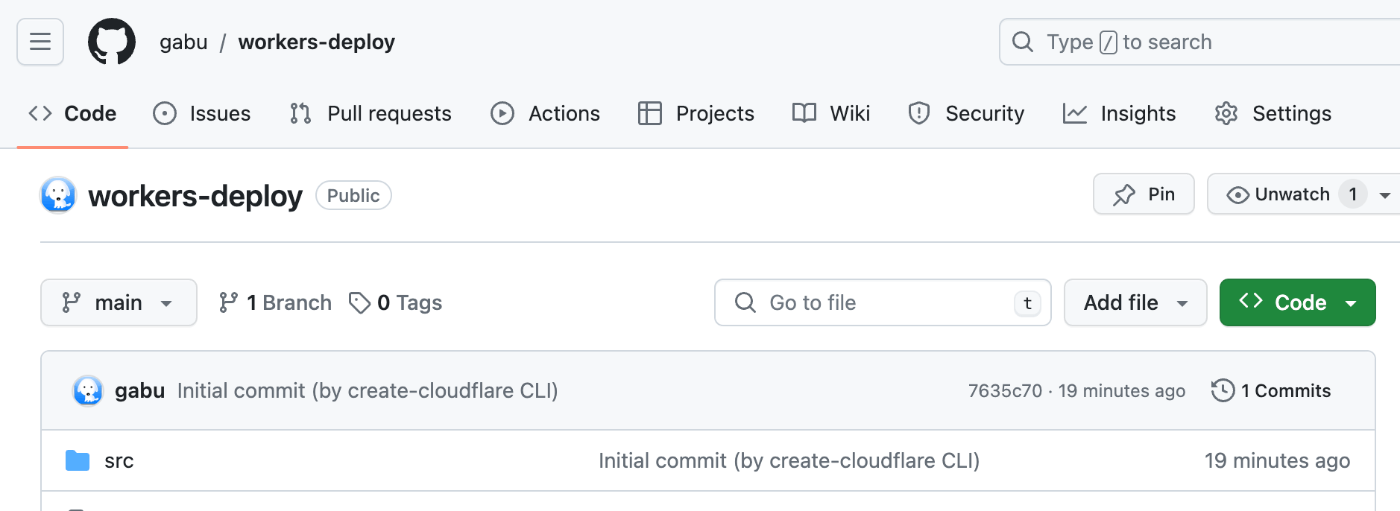Switch to the Pull requests tab
Image resolution: width=1400 pixels, height=511 pixels.
[371, 114]
